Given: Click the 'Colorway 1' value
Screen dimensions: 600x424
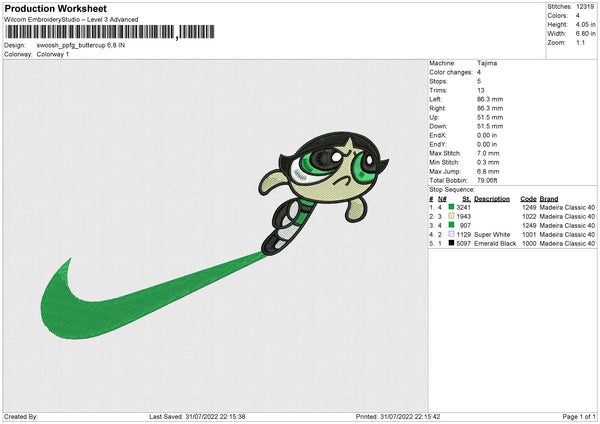Looking at the screenshot, I should click(x=53, y=54).
